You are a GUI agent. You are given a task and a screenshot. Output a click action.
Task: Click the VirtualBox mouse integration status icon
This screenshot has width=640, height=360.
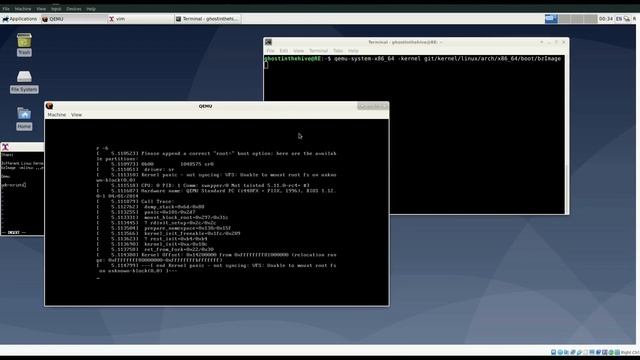[611, 352]
